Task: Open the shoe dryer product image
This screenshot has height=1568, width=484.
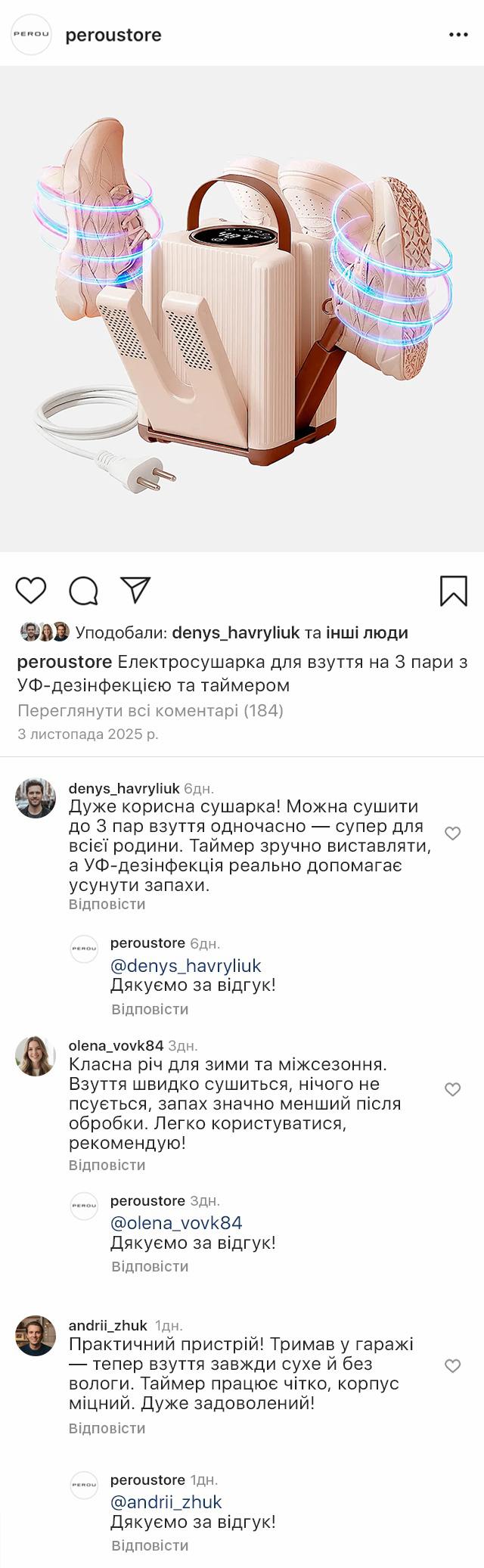Action: [242, 309]
